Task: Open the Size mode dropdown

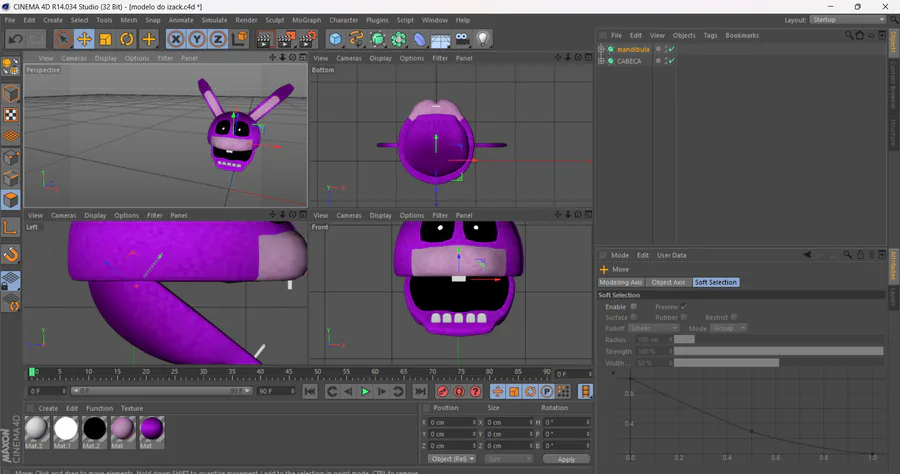Action: tap(509, 459)
